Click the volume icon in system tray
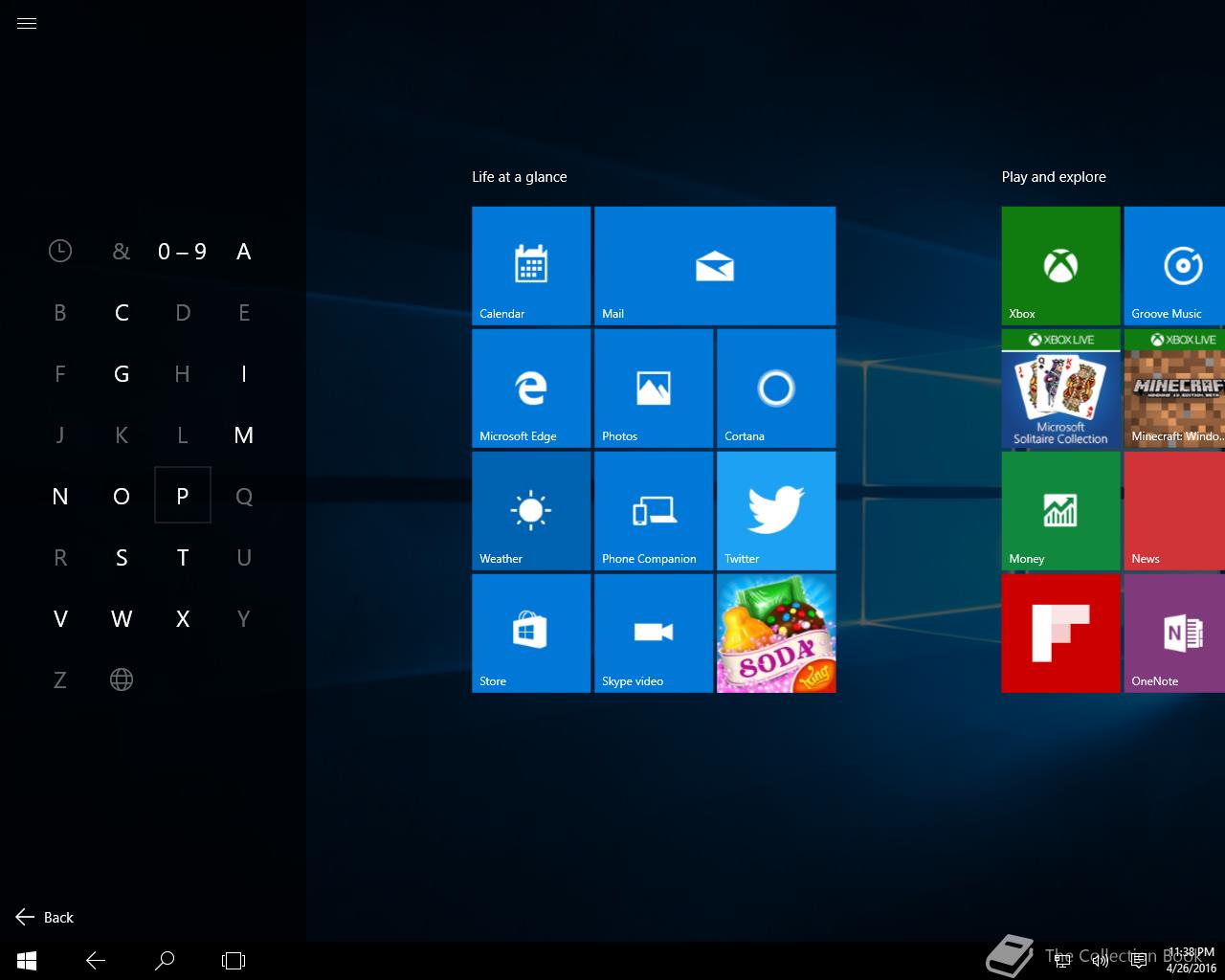This screenshot has height=980, width=1225. 1101,961
